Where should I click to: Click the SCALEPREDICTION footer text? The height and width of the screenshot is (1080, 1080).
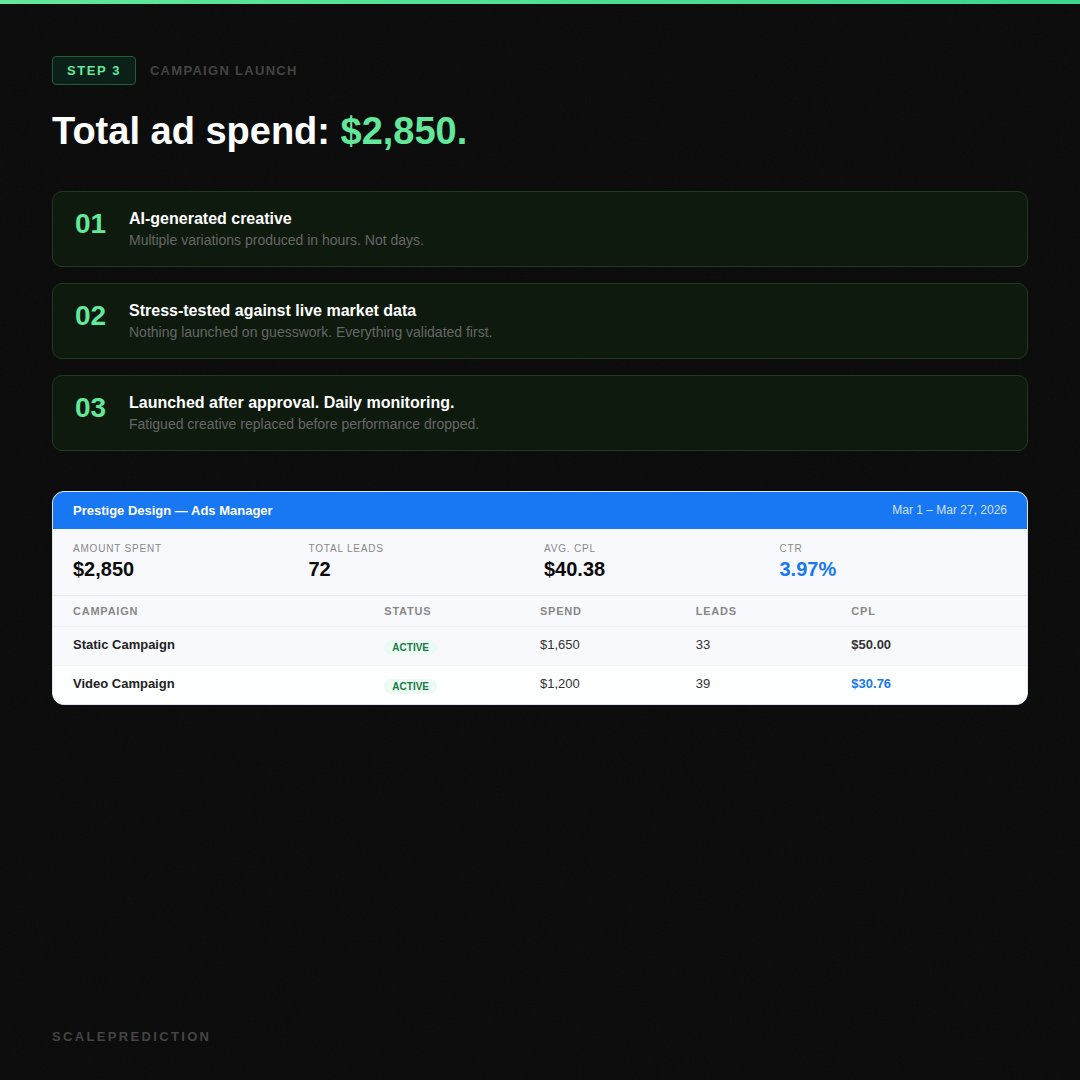coord(131,1037)
